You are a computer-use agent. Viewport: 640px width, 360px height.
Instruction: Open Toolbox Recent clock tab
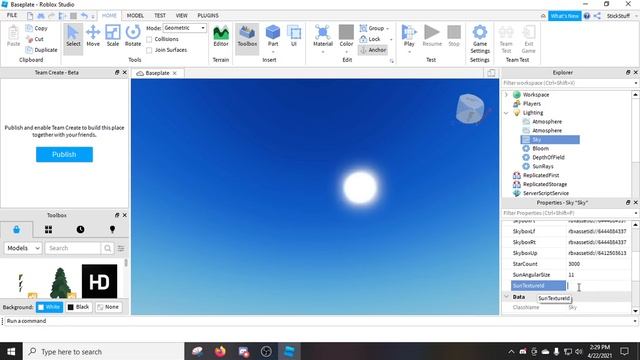tap(80, 229)
